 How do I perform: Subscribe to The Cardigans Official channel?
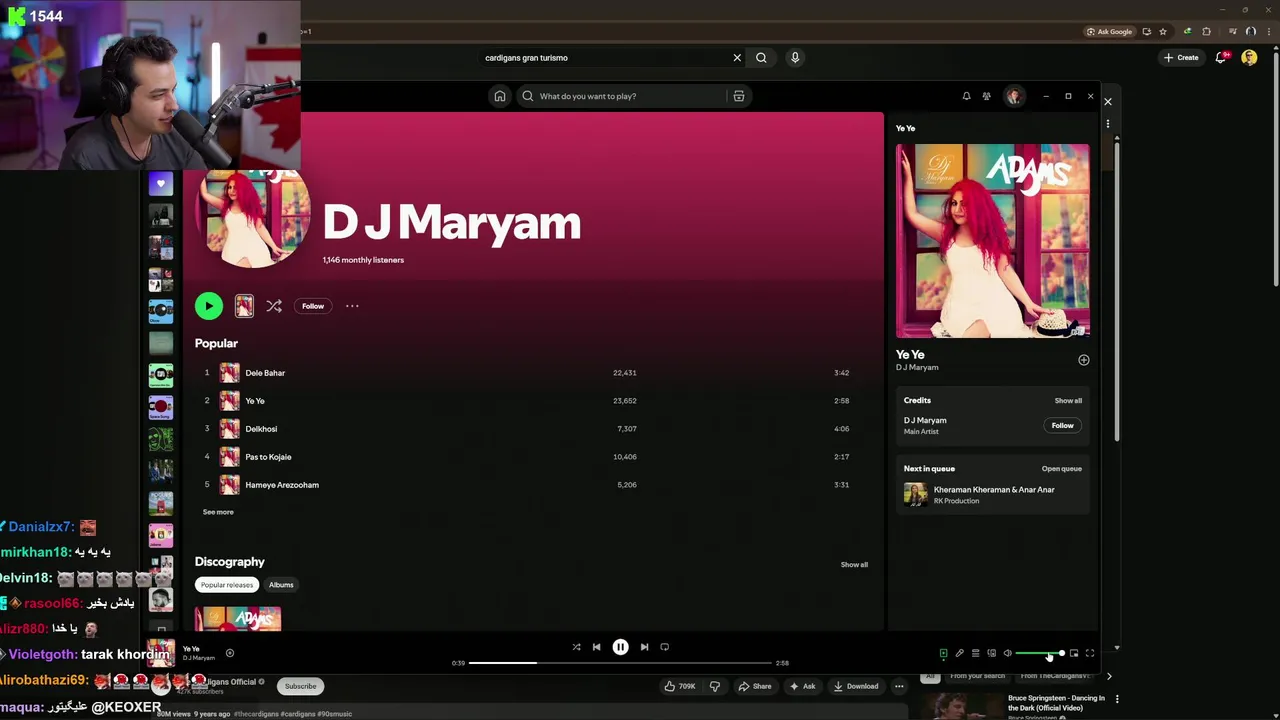click(x=300, y=687)
